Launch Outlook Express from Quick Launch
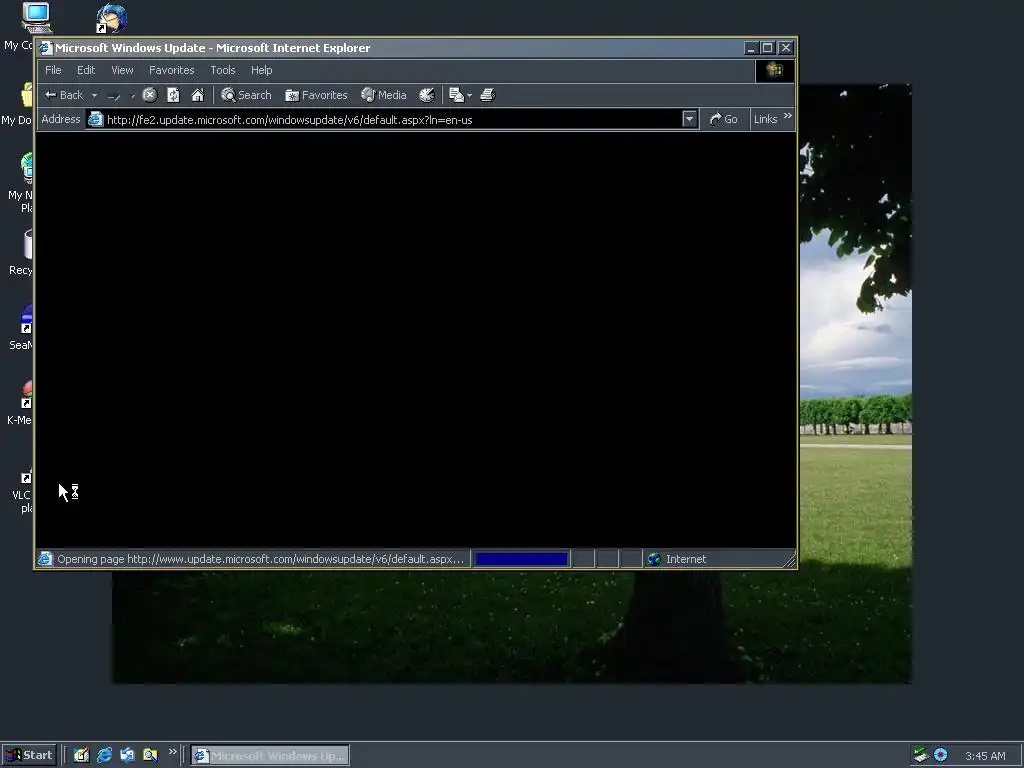The width and height of the screenshot is (1024, 768). (x=127, y=756)
